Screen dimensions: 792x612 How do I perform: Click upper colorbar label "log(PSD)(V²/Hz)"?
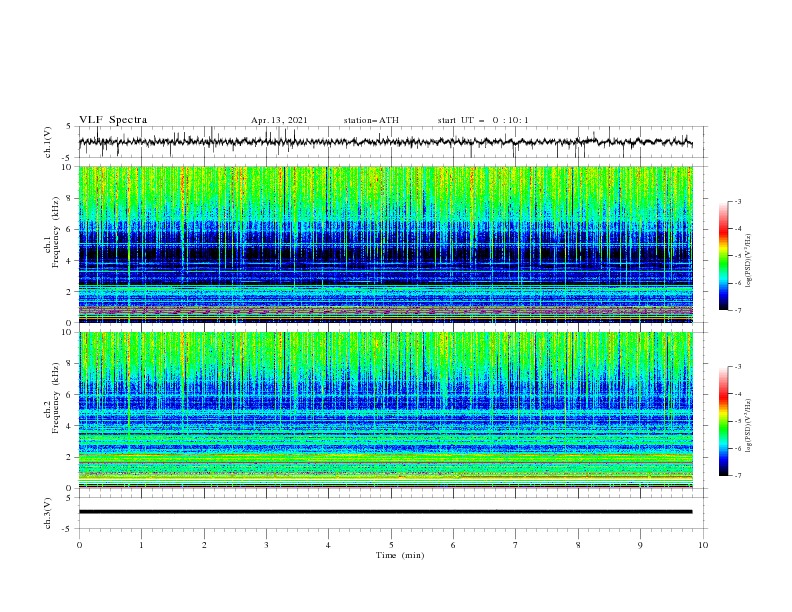[x=749, y=261]
